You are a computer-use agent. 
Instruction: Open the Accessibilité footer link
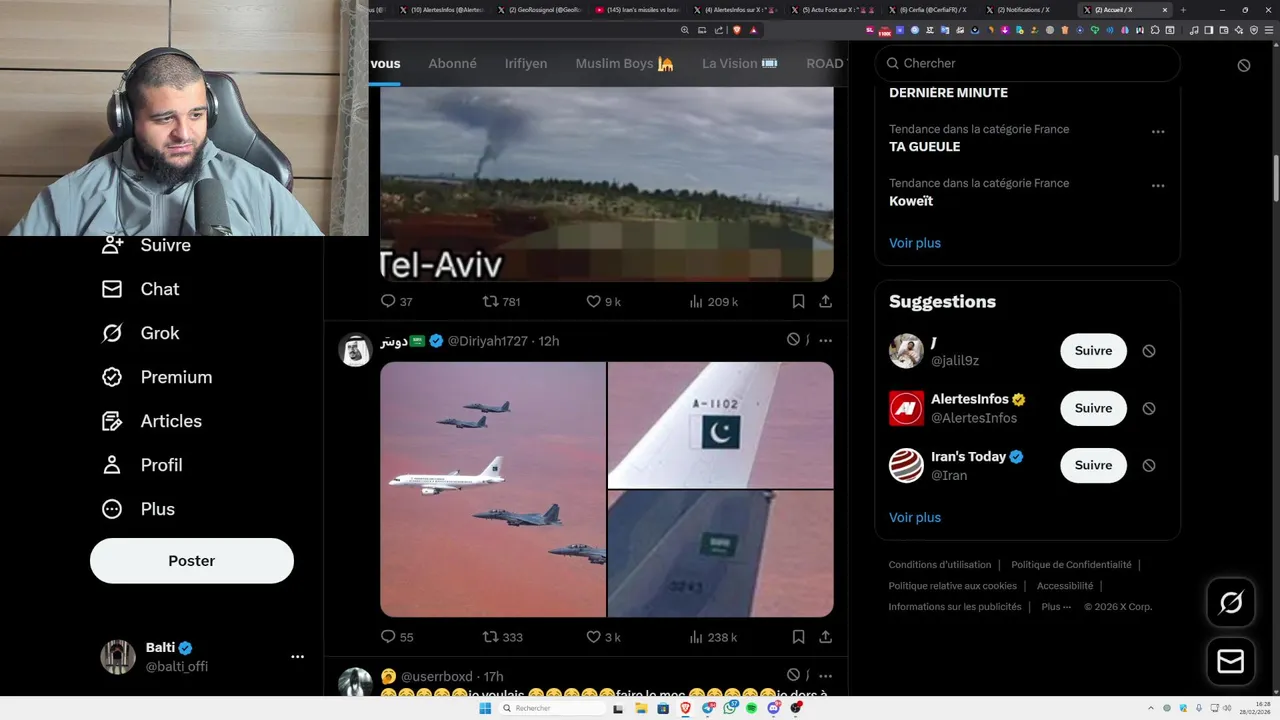1065,586
